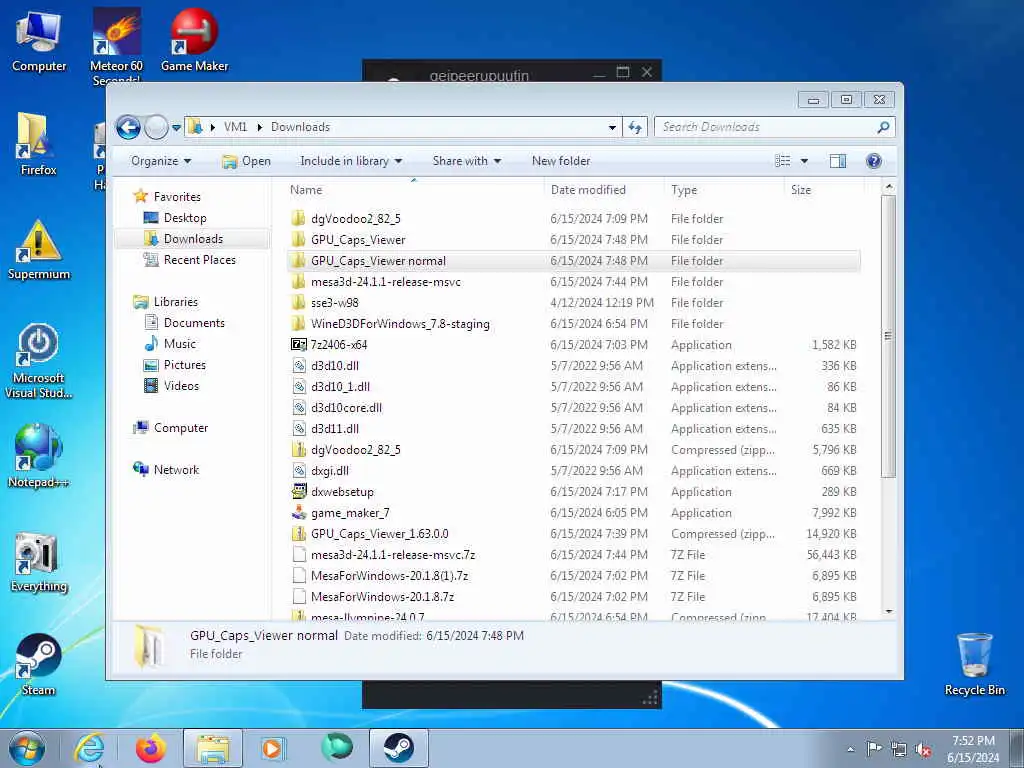The width and height of the screenshot is (1024, 768).
Task: Open the recent pages dropdown next to Forward
Action: [x=176, y=128]
